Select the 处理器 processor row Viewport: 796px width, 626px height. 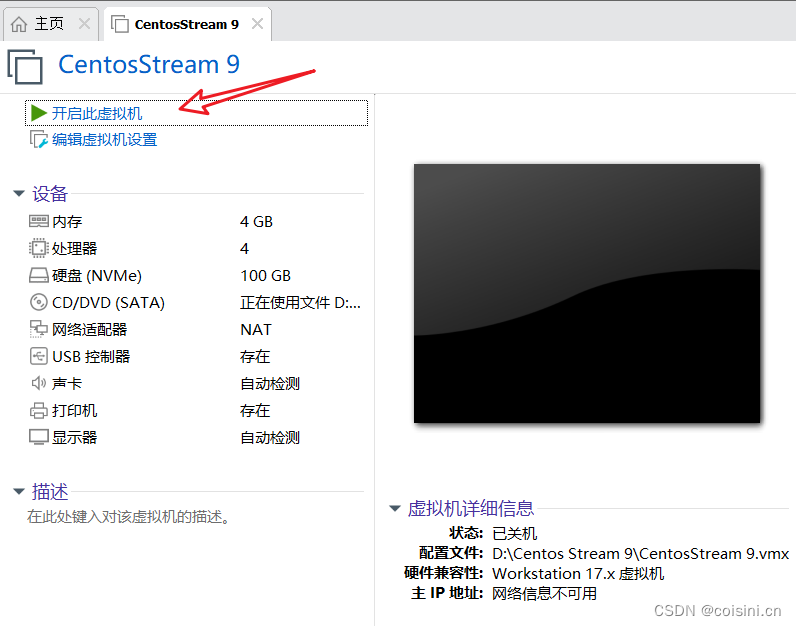[196, 248]
